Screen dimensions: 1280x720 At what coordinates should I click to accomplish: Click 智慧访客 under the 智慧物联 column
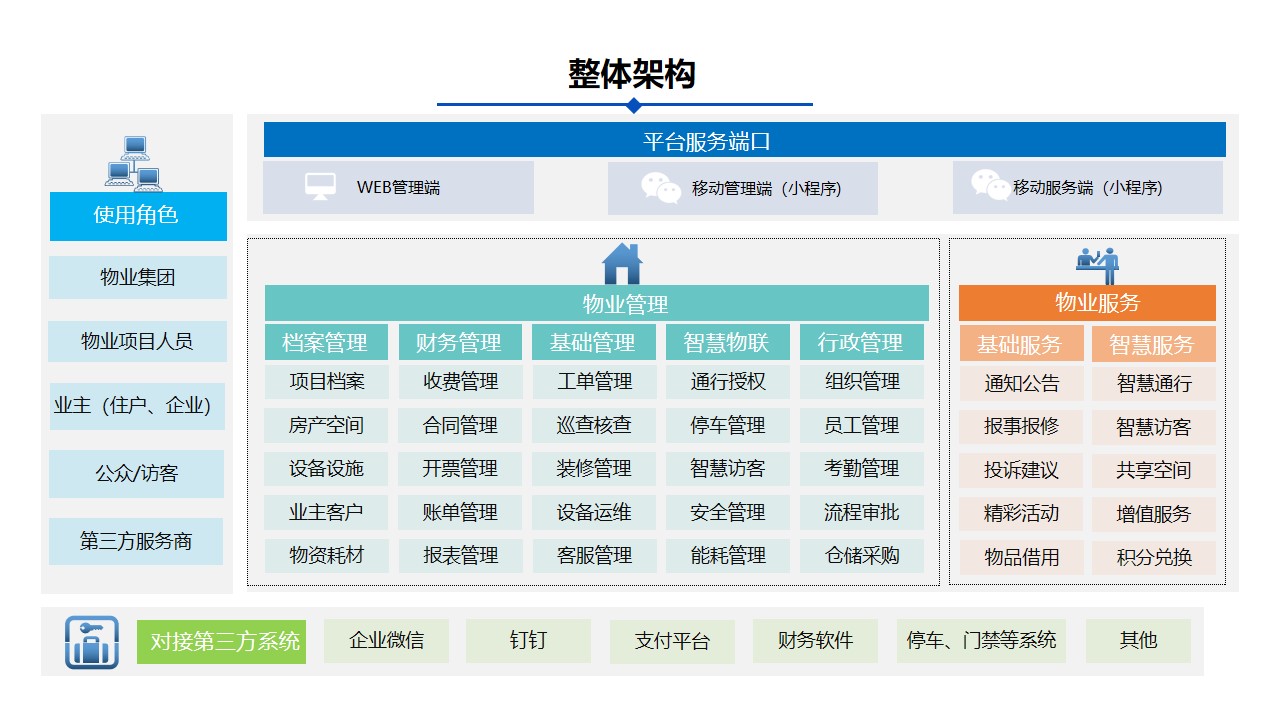click(x=728, y=469)
